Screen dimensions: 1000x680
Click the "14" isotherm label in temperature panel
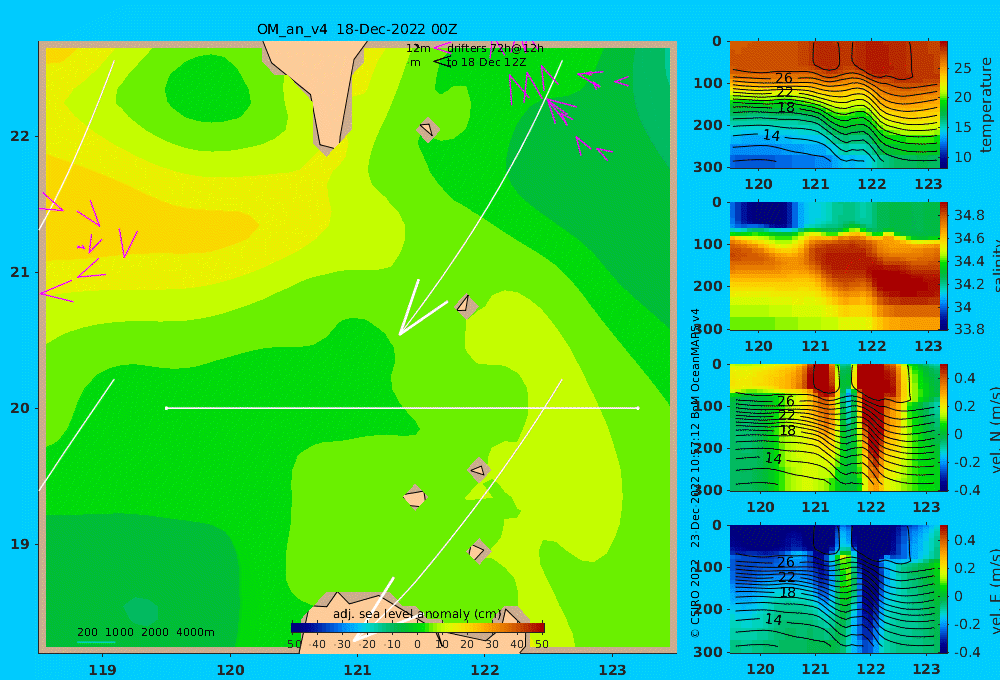[772, 135]
